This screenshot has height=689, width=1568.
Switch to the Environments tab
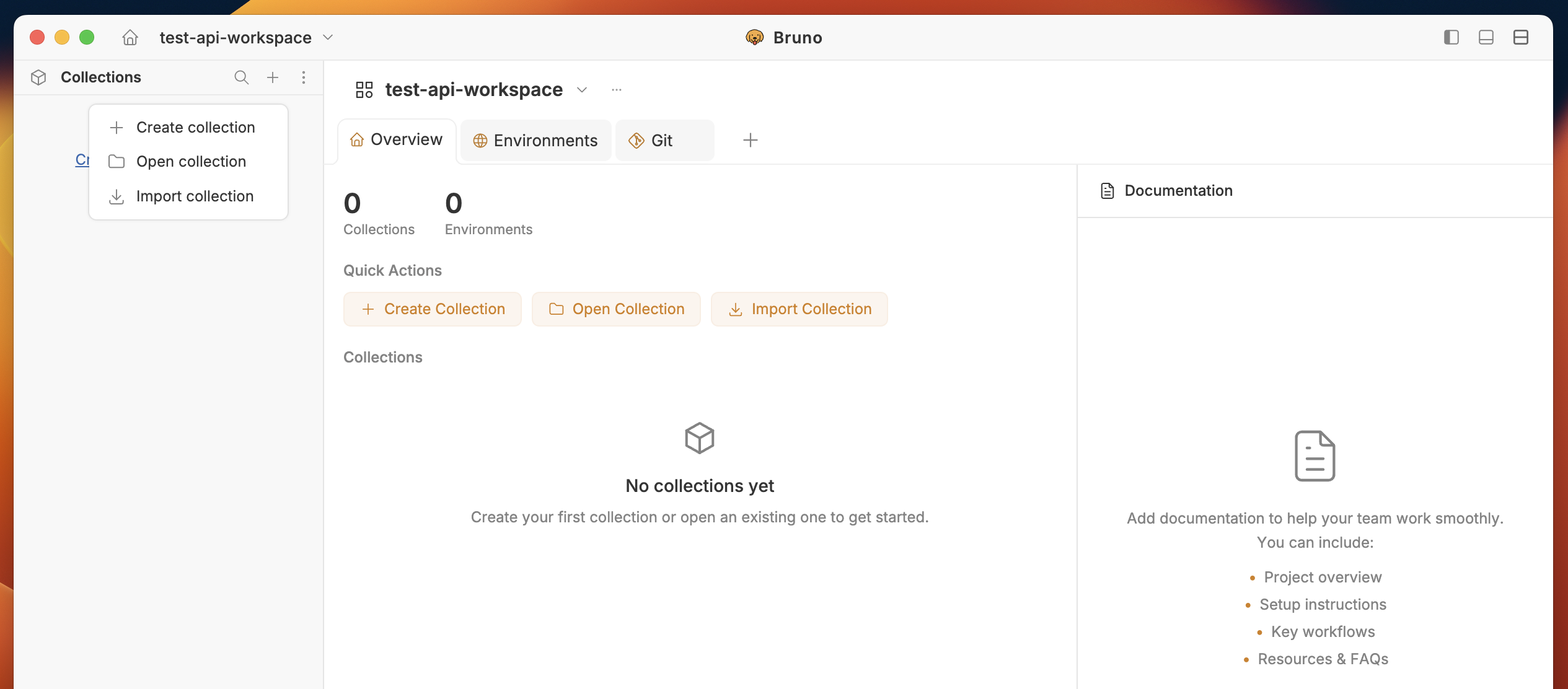[535, 140]
